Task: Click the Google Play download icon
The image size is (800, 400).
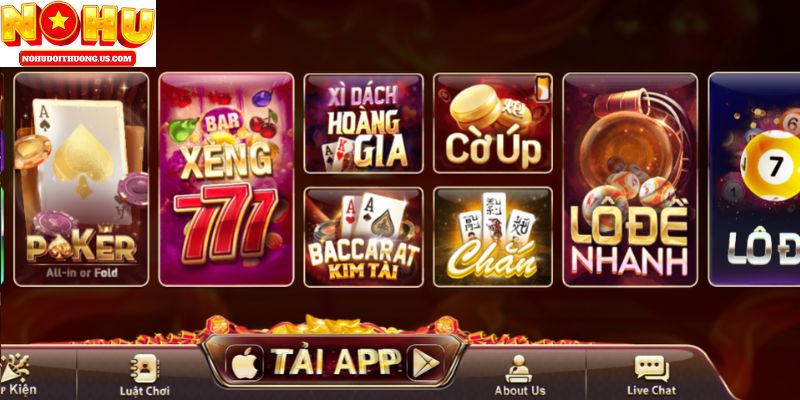Action: (425, 362)
